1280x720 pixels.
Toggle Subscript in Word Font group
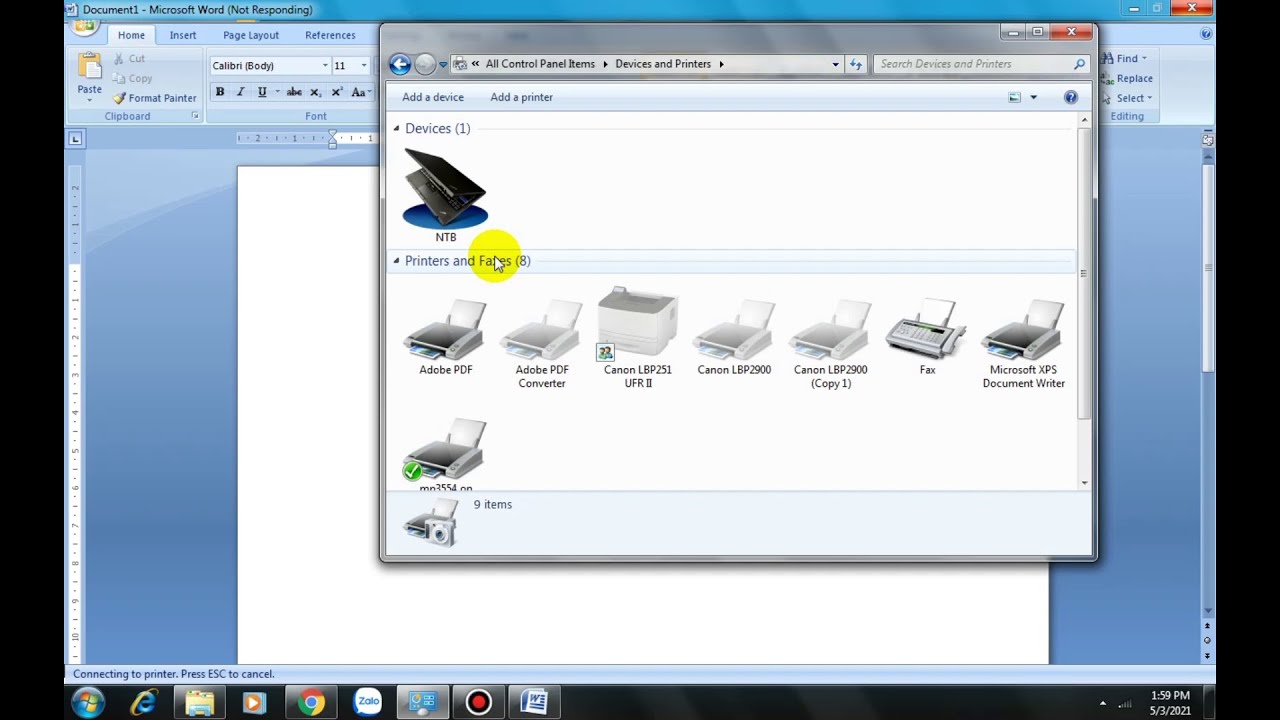coord(315,92)
